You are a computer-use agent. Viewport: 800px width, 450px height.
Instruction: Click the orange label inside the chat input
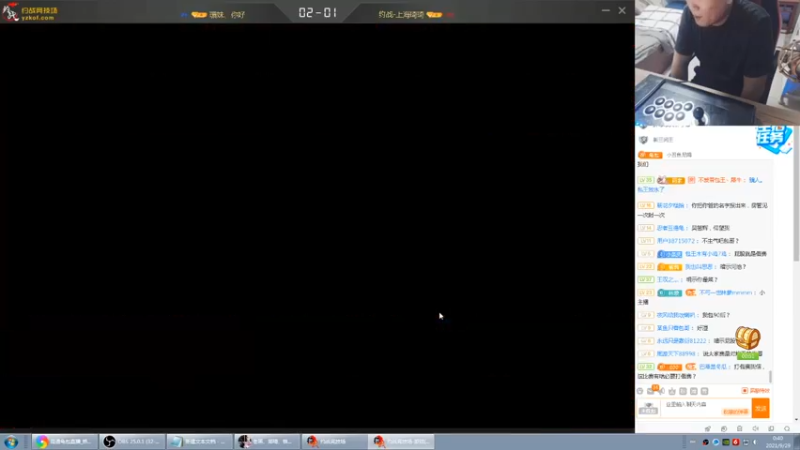click(x=735, y=412)
